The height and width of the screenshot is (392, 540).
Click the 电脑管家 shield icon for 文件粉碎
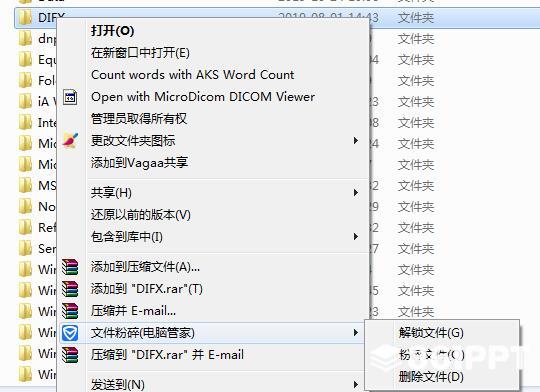[70, 333]
